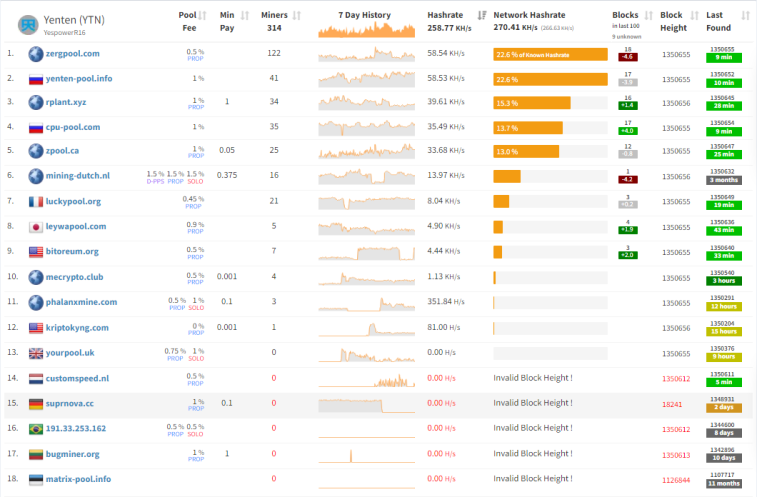Click the bitoreum.org 7 day history chart
This screenshot has height=497, width=757.
coord(366,253)
